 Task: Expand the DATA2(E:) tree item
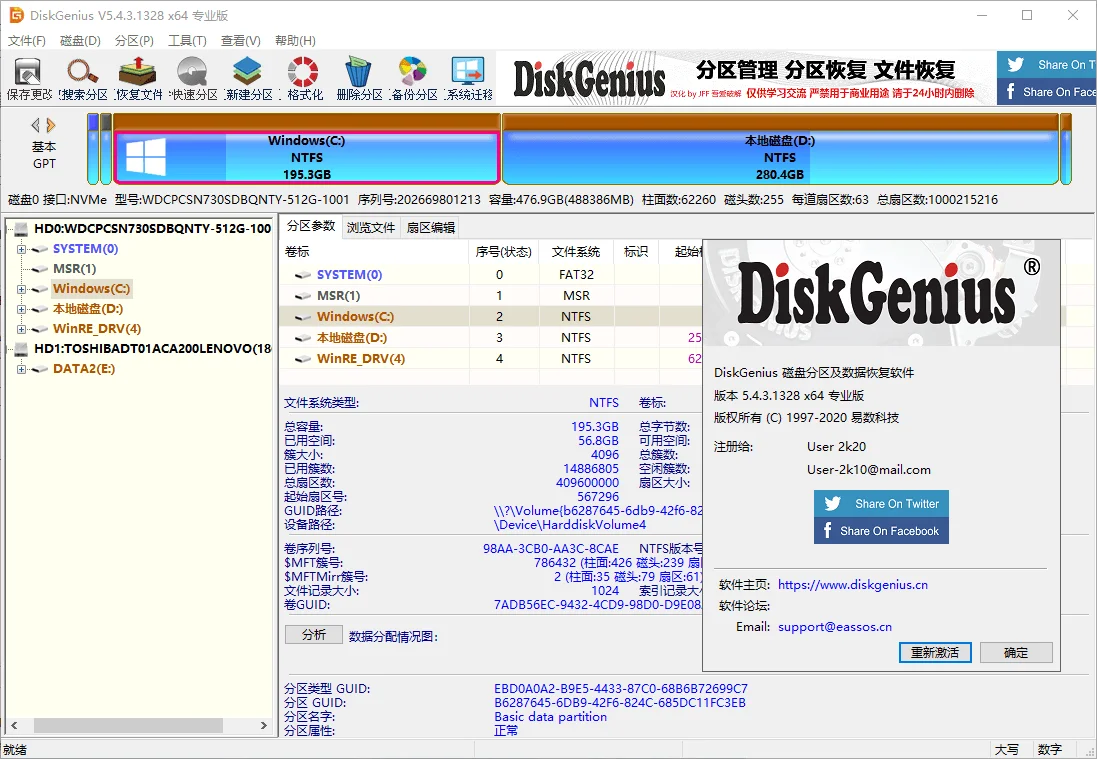pos(22,368)
